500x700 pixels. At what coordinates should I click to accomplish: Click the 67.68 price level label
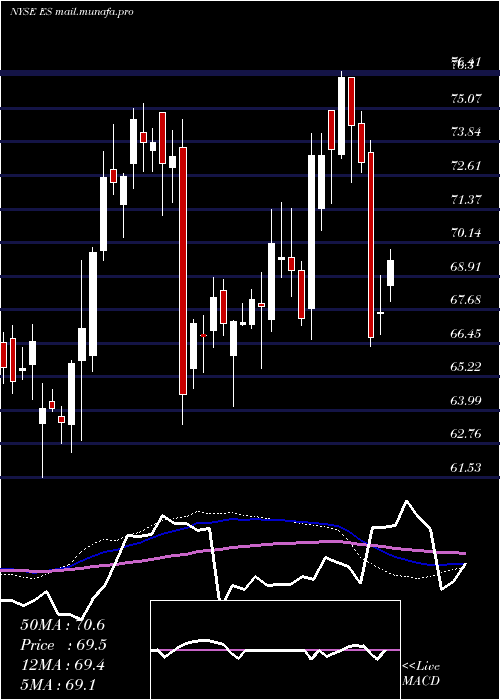467,300
